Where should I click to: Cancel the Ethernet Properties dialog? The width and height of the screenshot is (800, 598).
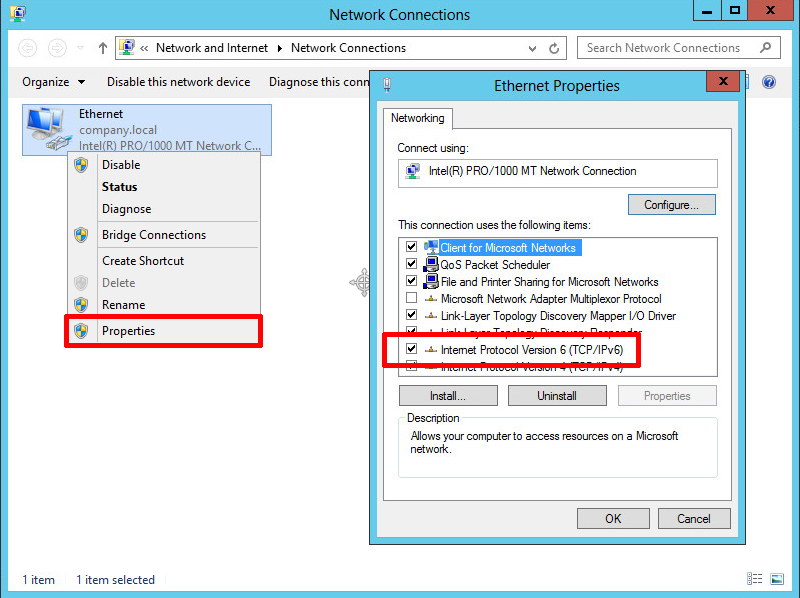tap(694, 518)
